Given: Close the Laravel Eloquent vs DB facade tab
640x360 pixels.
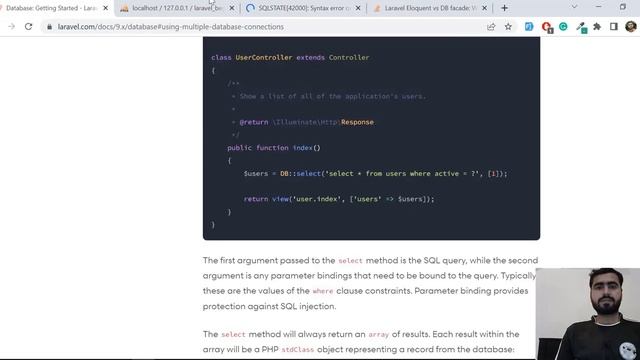Looking at the screenshot, I should [484, 8].
